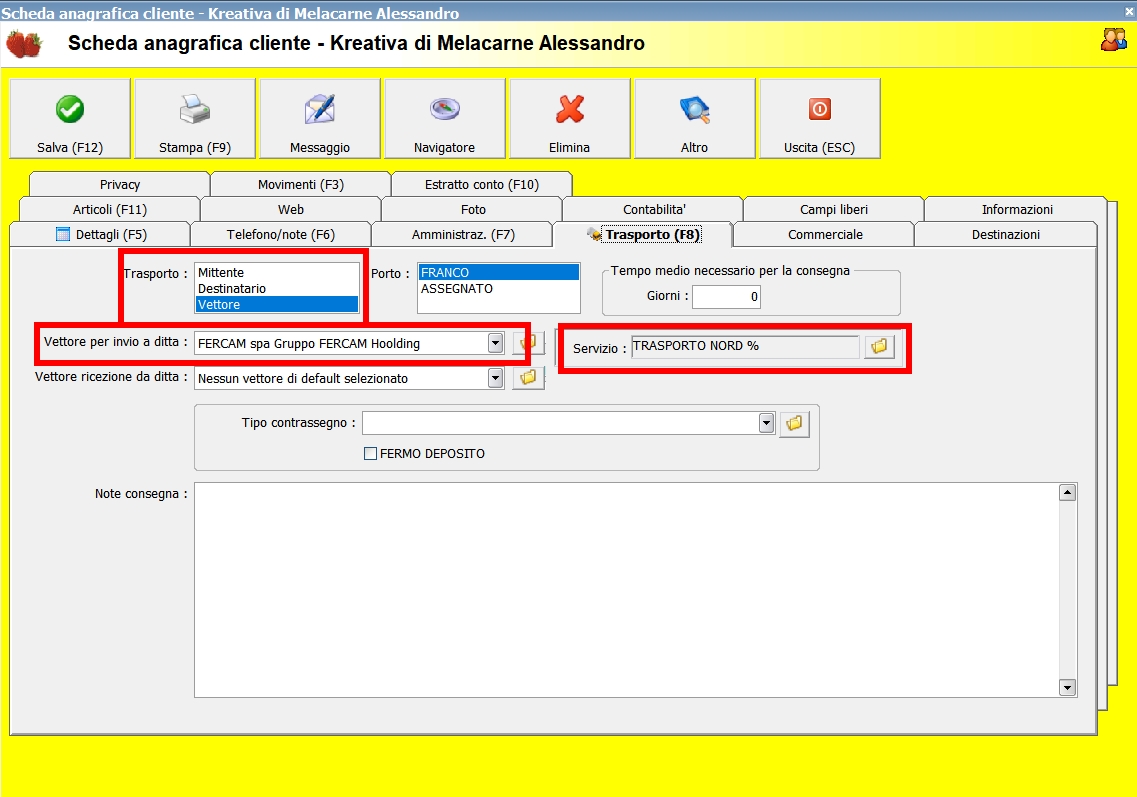Switch to the Commerciale tab

(824, 234)
